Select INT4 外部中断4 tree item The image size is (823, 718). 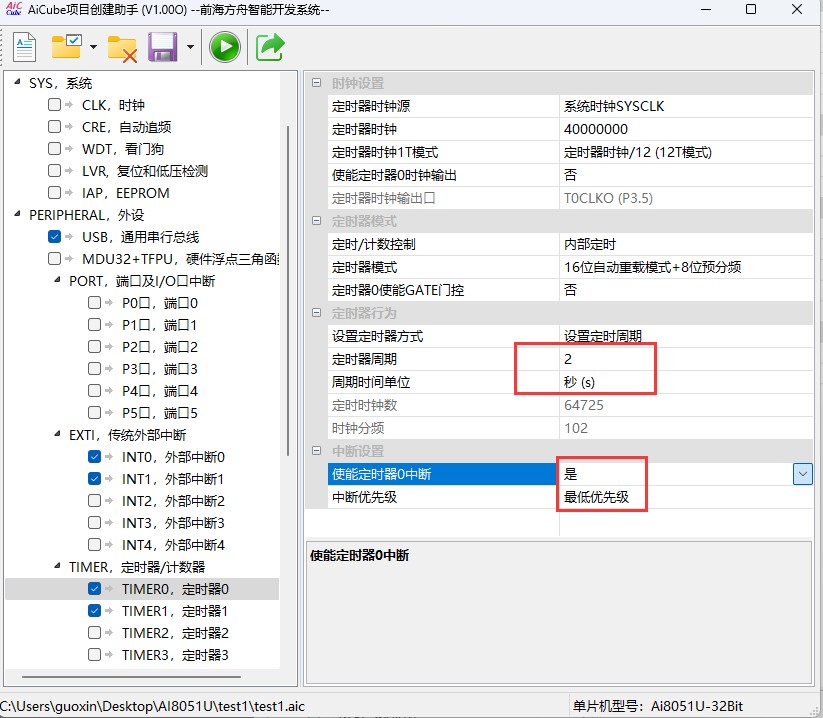(173, 545)
